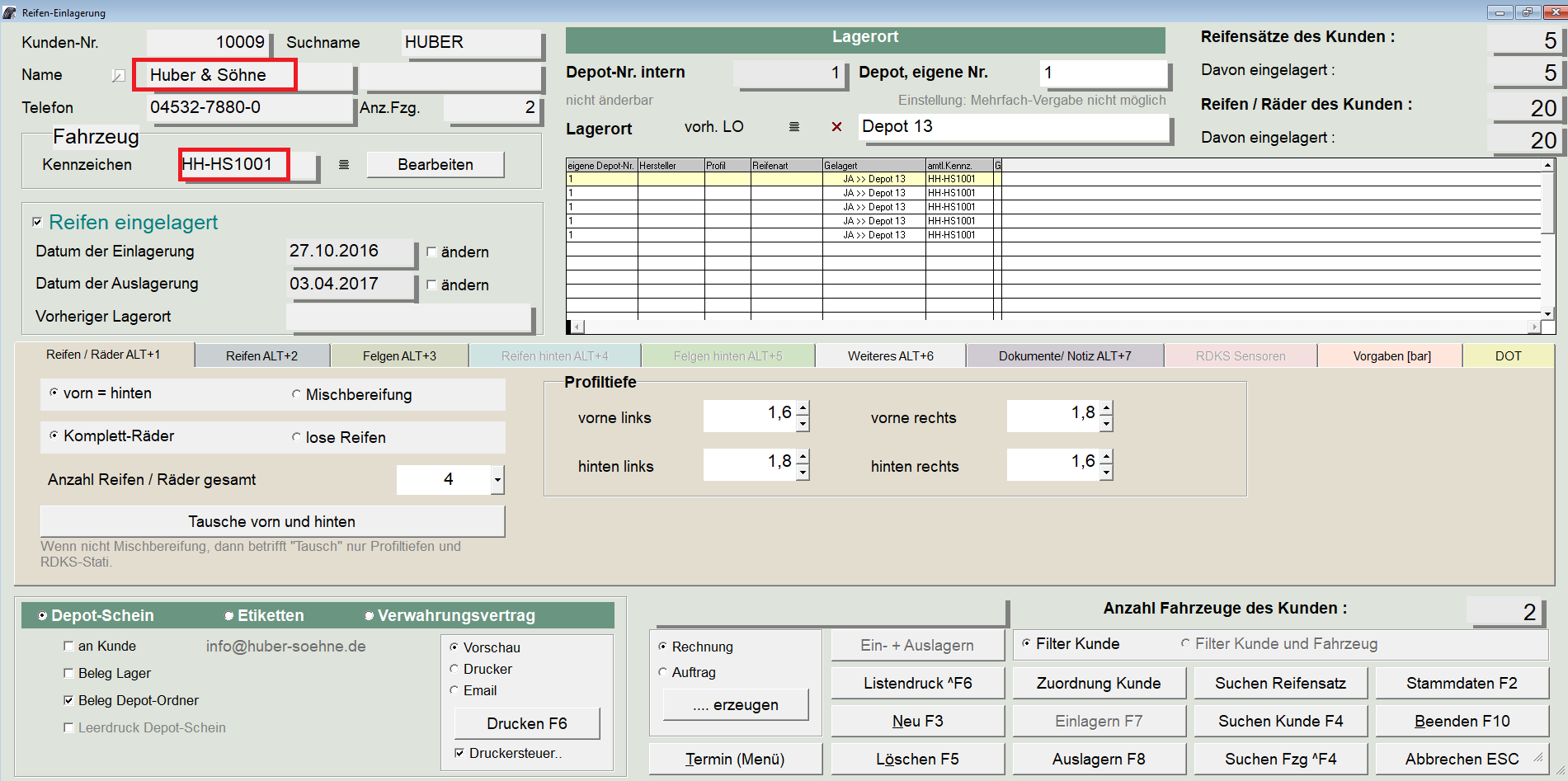The image size is (1568, 781).
Task: Click the app icon in the title bar
Action: coord(10,12)
